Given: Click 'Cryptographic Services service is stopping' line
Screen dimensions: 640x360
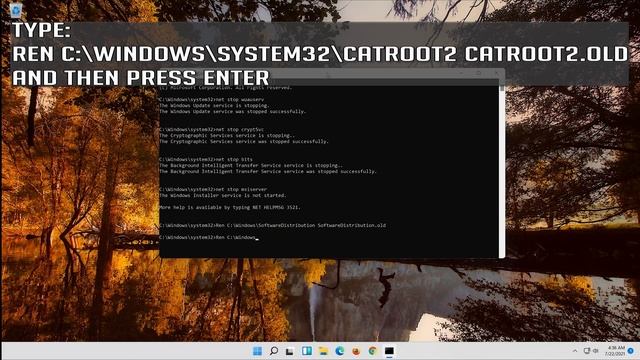Looking at the screenshot, I should 227,136.
